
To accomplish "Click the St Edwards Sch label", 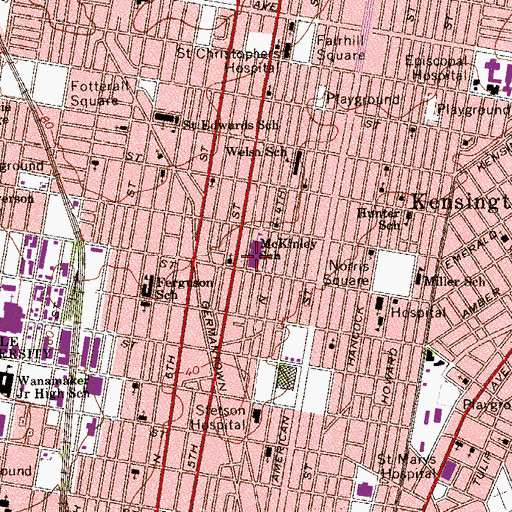I will click(x=231, y=125).
